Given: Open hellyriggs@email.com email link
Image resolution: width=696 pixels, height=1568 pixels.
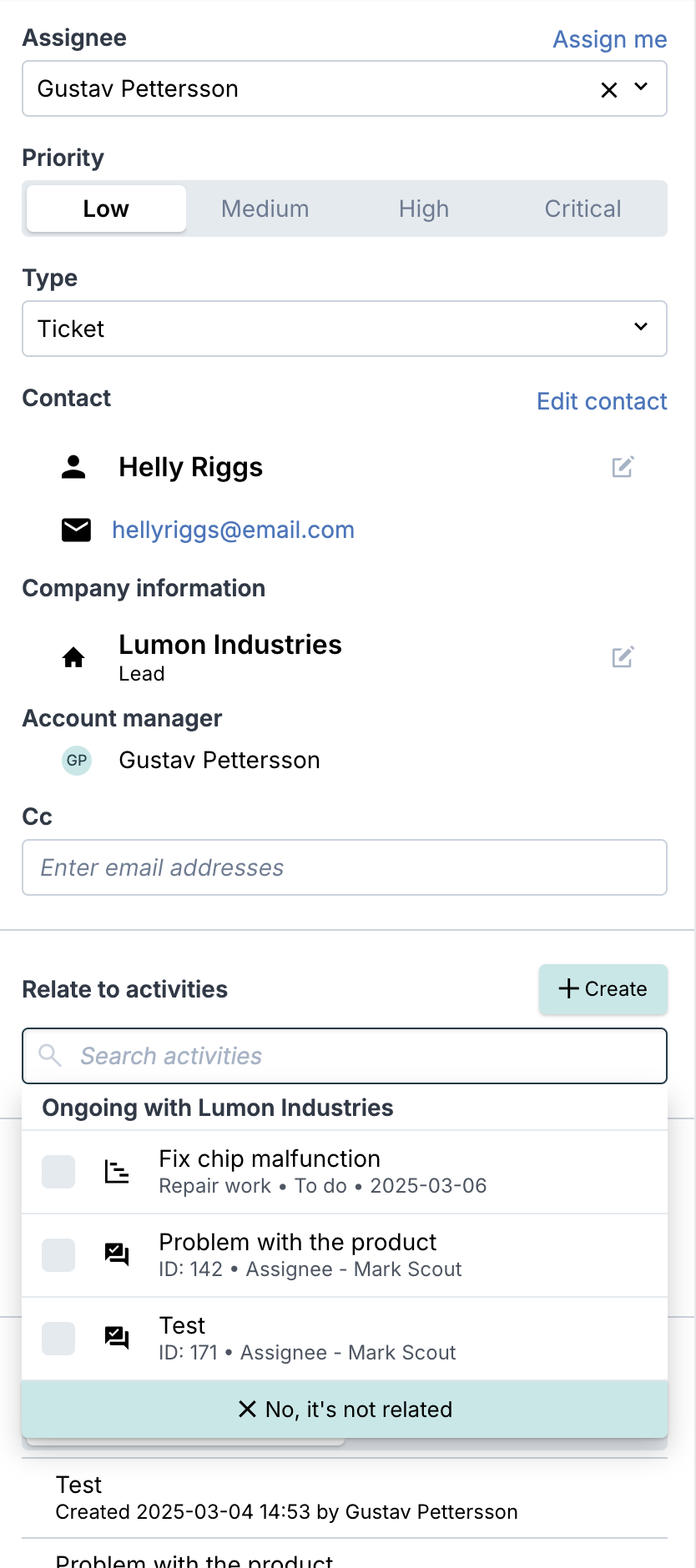Looking at the screenshot, I should point(233,530).
